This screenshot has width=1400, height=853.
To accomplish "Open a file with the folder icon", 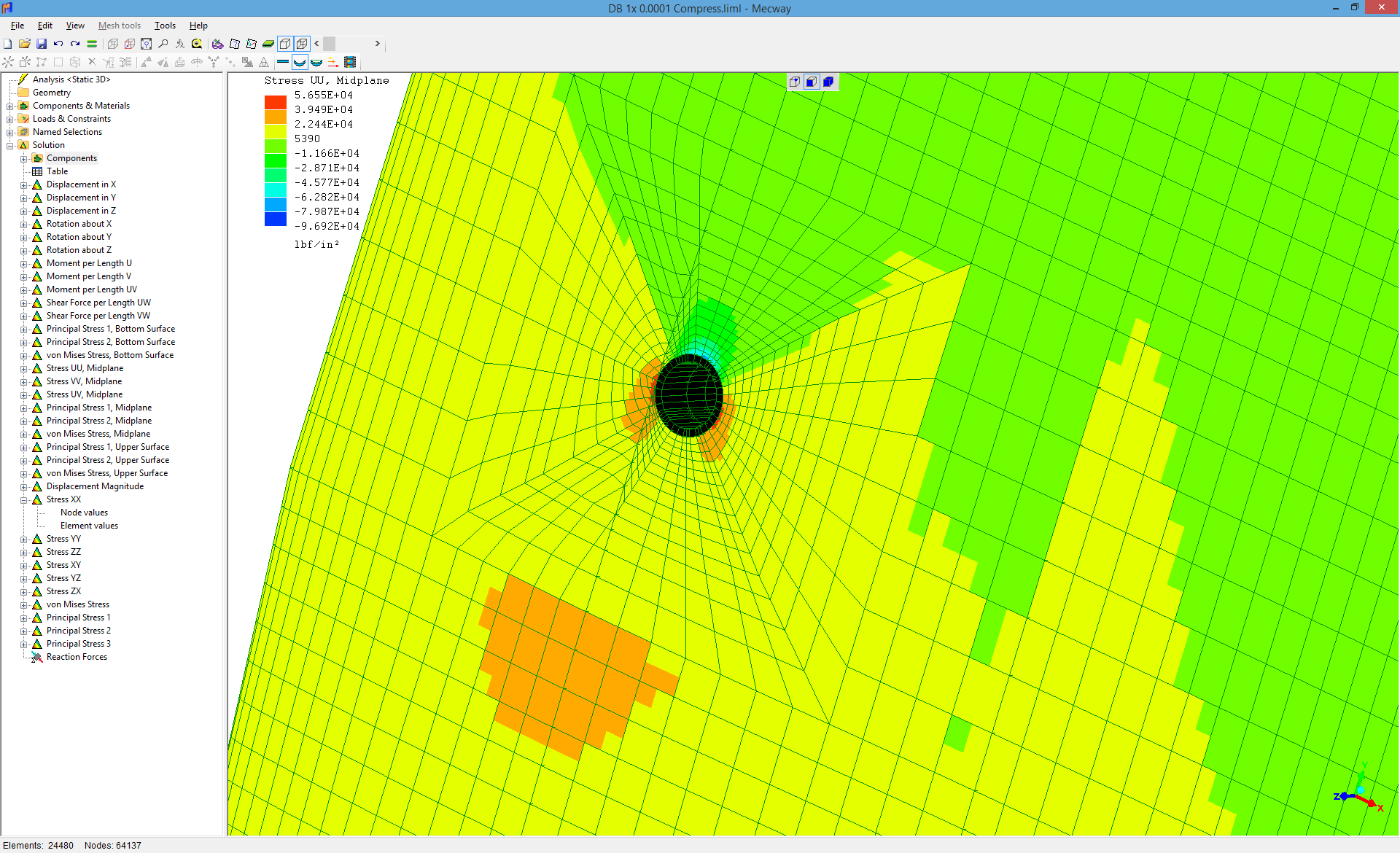I will click(25, 44).
